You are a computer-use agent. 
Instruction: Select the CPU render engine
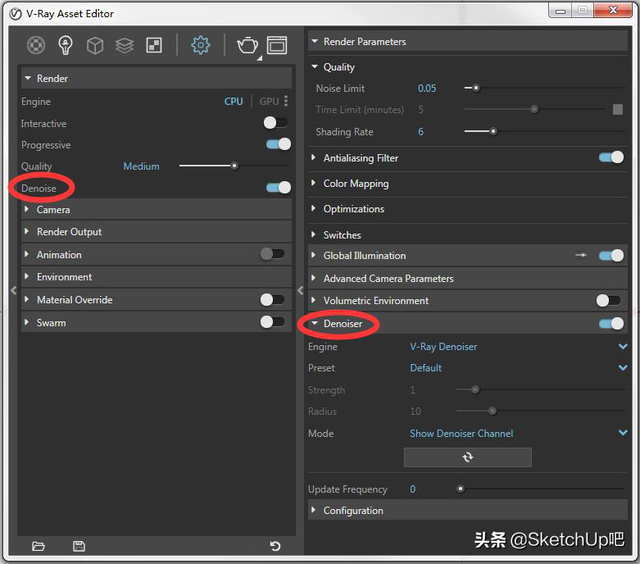pyautogui.click(x=233, y=101)
